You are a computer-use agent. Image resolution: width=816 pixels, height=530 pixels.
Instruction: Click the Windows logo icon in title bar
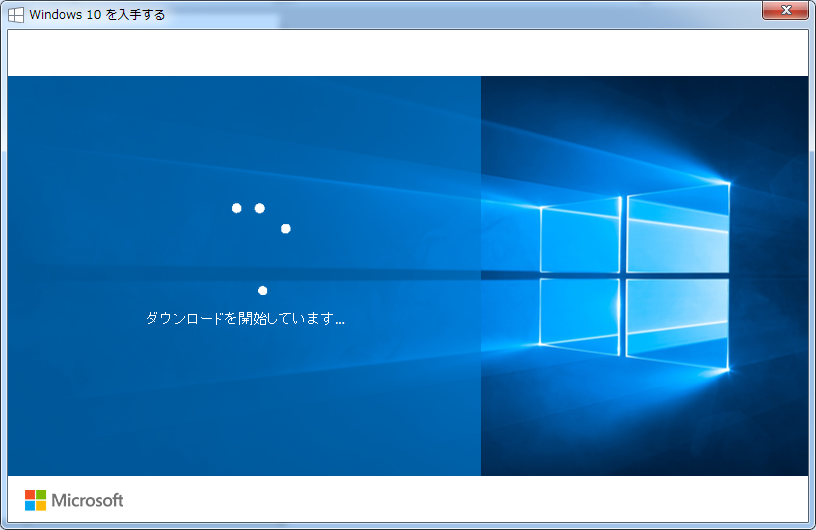point(16,15)
